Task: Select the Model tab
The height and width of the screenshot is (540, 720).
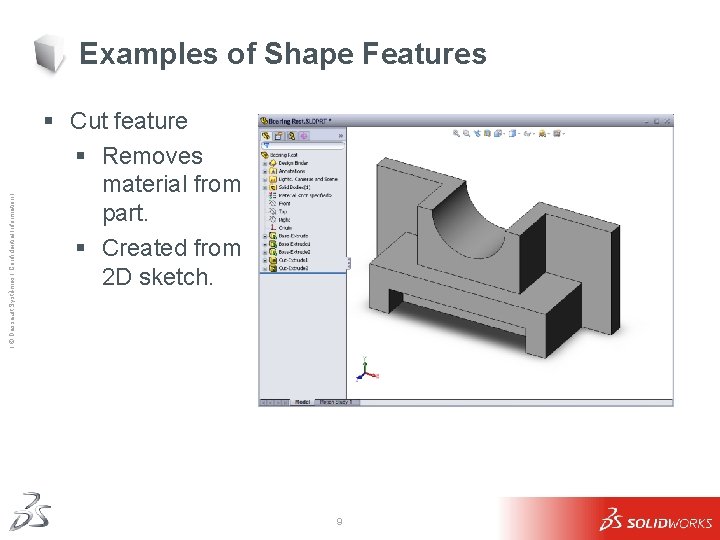Action: [302, 402]
